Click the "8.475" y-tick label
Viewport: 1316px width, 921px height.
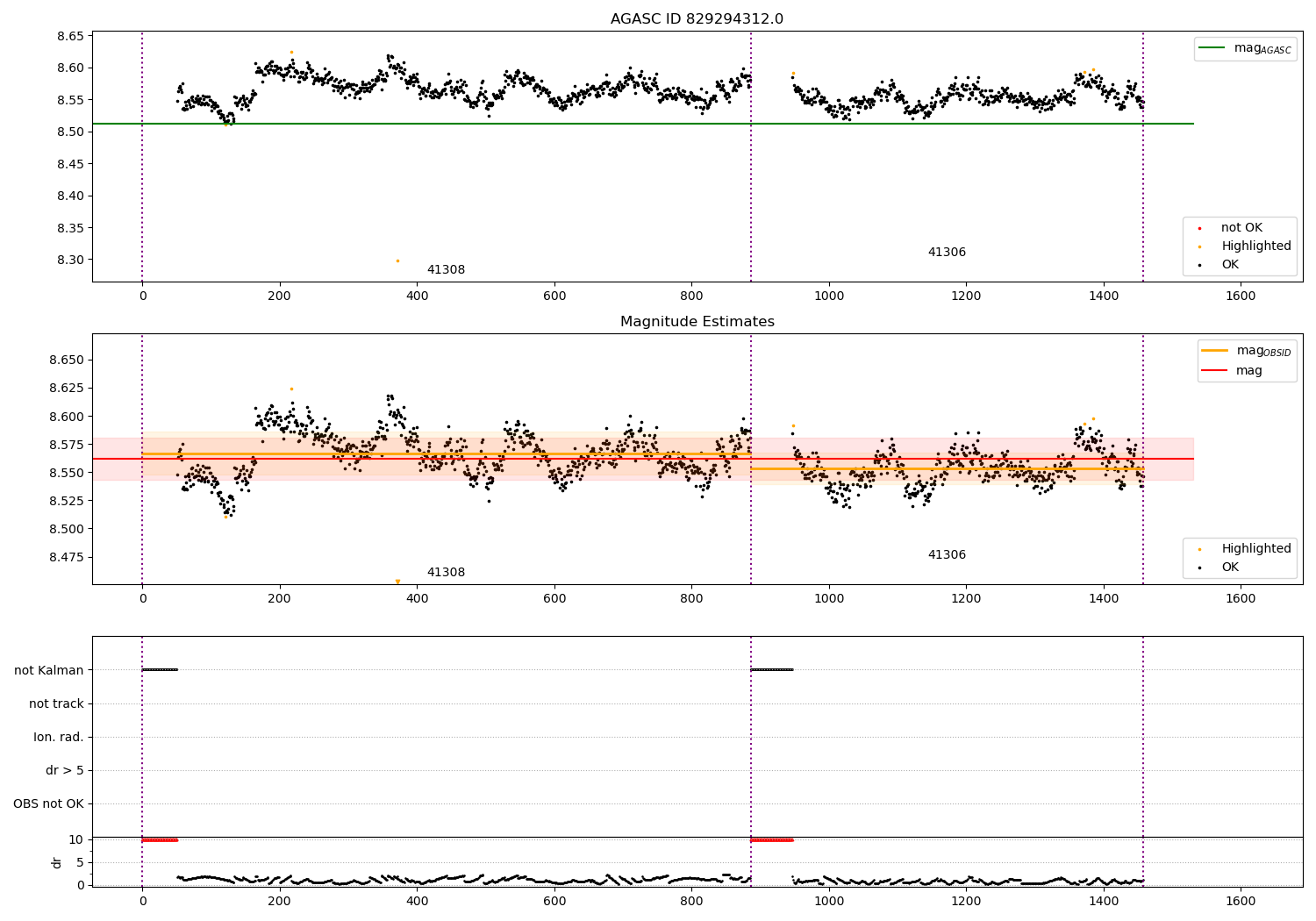[67, 557]
